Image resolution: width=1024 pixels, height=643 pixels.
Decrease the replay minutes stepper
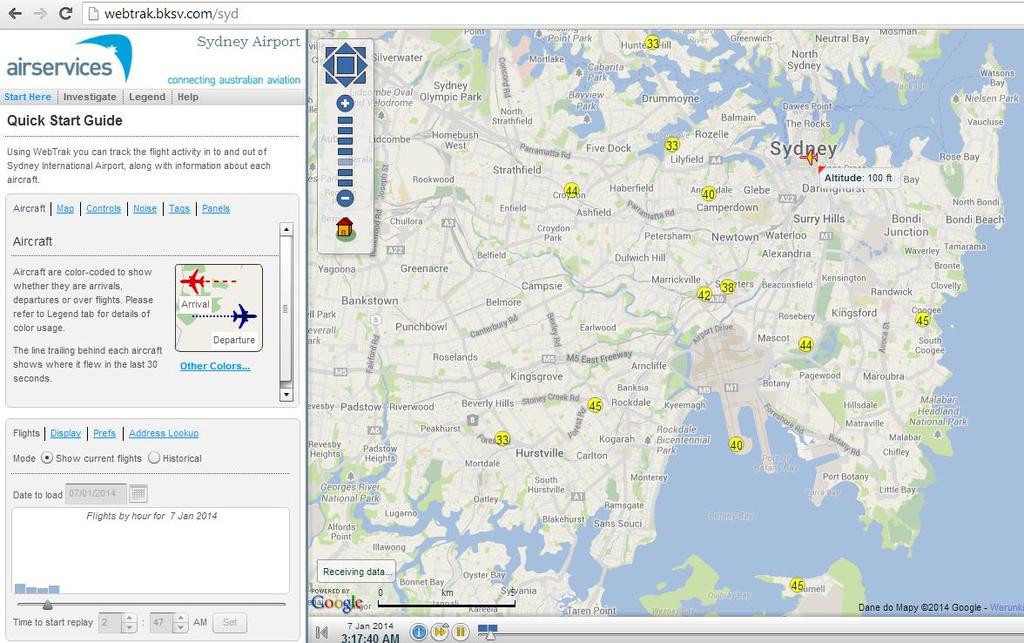[180, 627]
